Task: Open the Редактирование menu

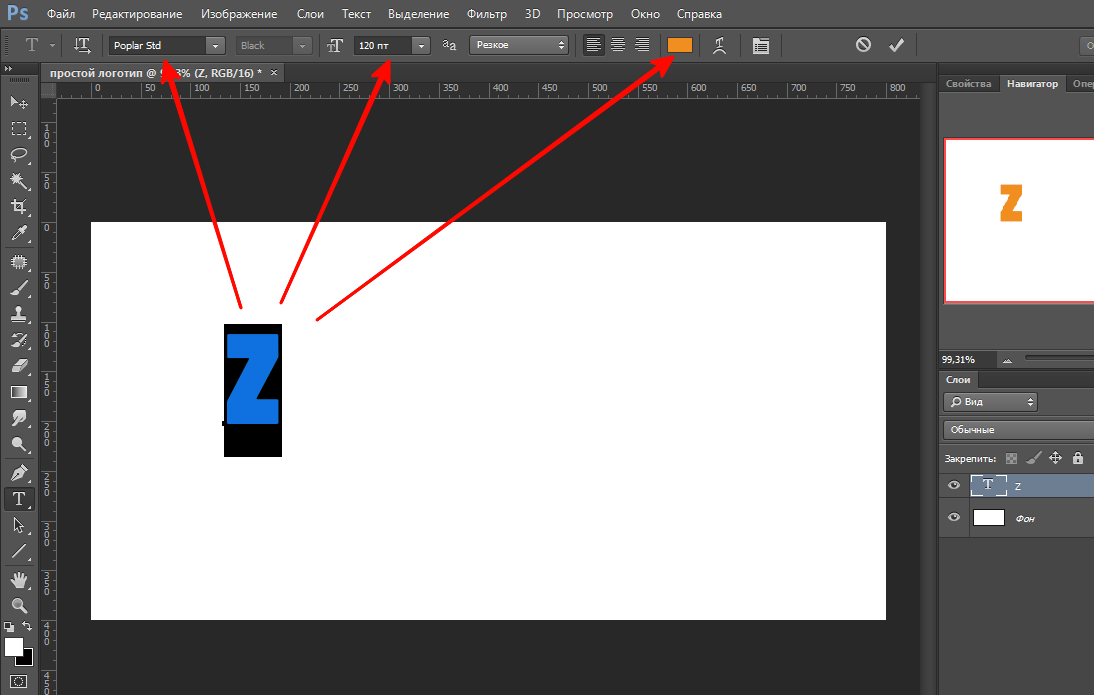Action: tap(137, 14)
